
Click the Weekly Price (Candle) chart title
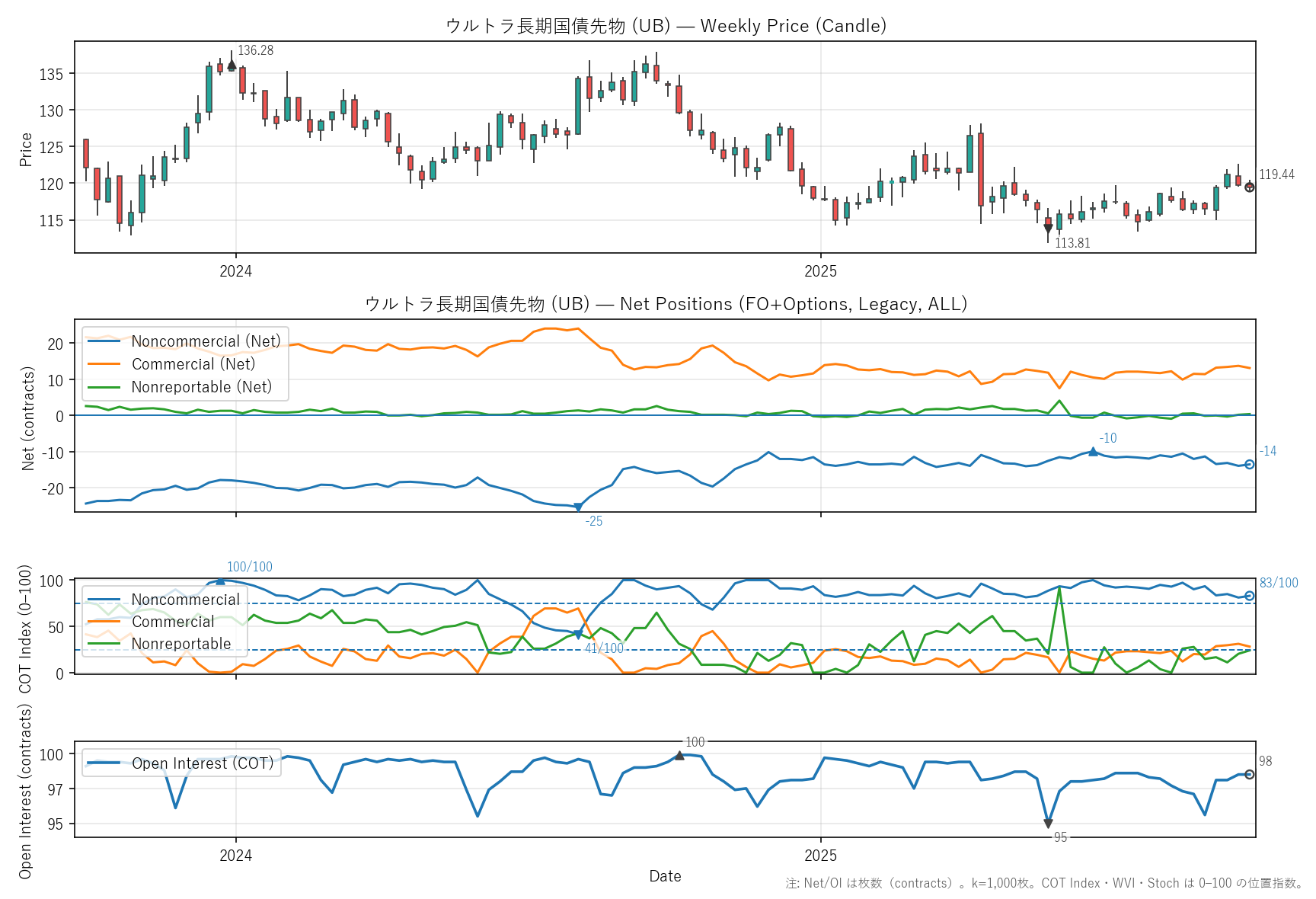pyautogui.click(x=665, y=26)
